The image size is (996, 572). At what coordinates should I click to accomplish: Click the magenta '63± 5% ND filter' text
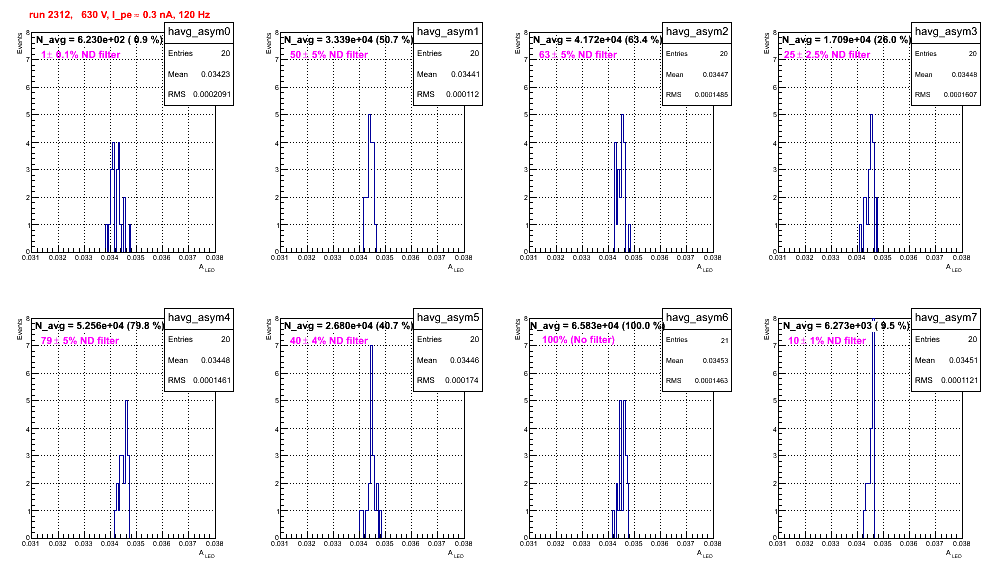(578, 55)
